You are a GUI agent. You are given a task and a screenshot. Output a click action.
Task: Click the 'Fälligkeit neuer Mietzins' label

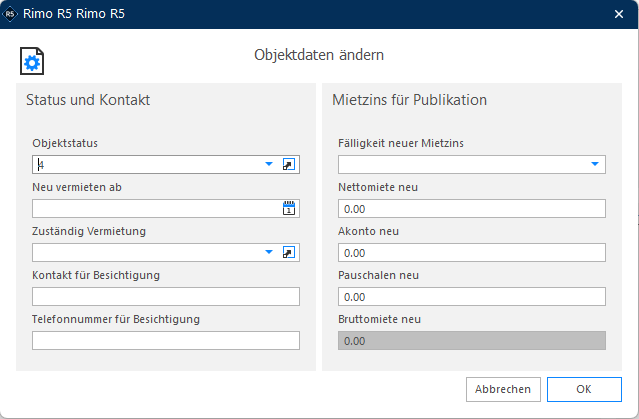pos(401,143)
